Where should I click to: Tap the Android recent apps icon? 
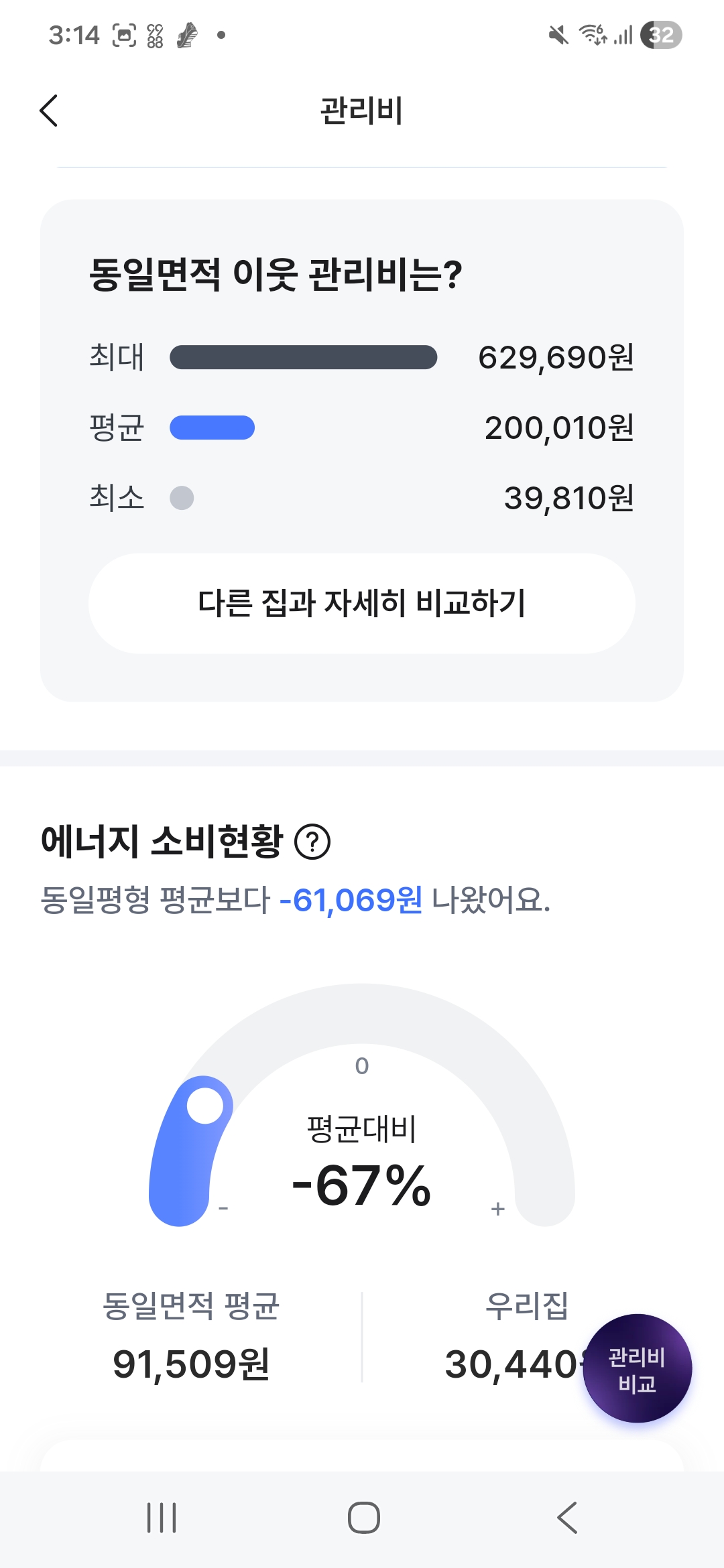click(162, 1517)
